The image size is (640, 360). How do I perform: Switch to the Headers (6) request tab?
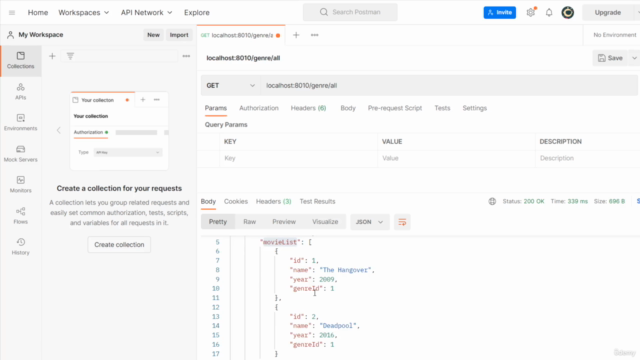(x=308, y=108)
